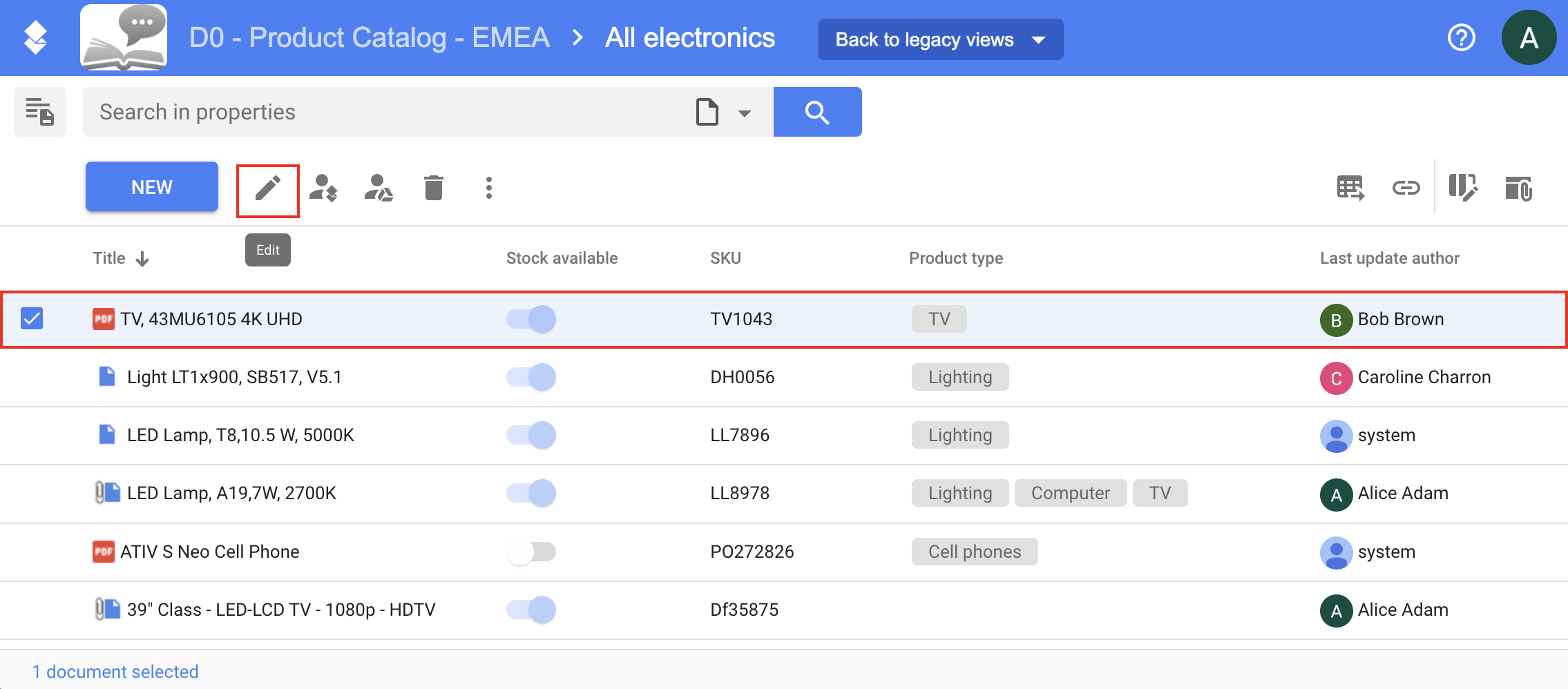The height and width of the screenshot is (689, 1568).
Task: Open the Back to legacy views dropdown
Action: pos(940,39)
